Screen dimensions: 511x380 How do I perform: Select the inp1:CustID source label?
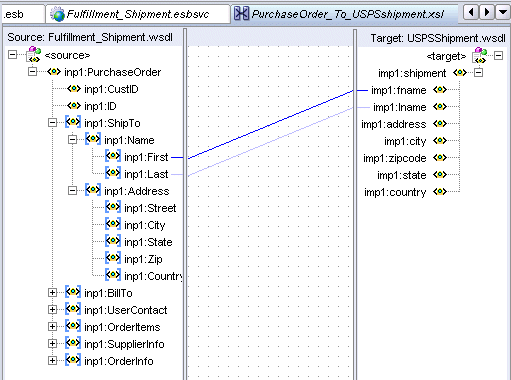click(111, 89)
